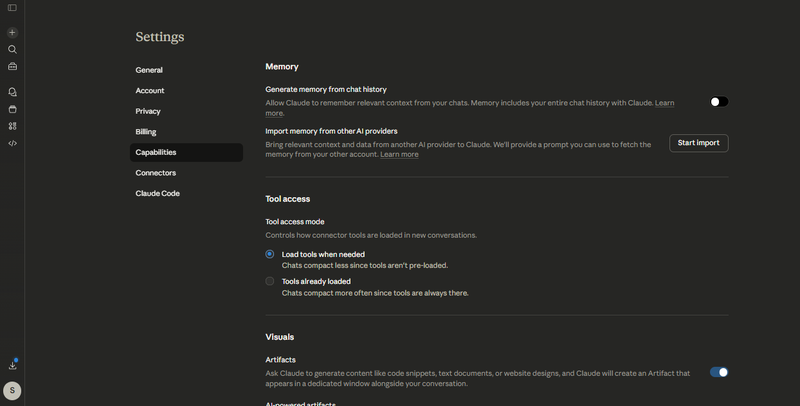Open the code brackets icon in sidebar
800x406 pixels.
(x=12, y=143)
